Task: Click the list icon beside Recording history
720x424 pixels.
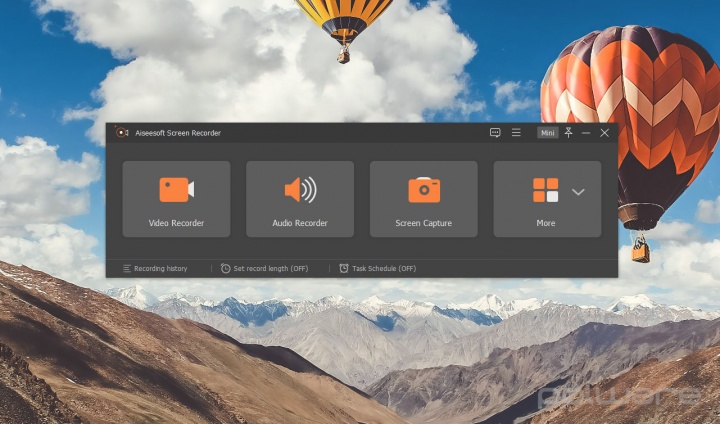Action: pos(127,269)
